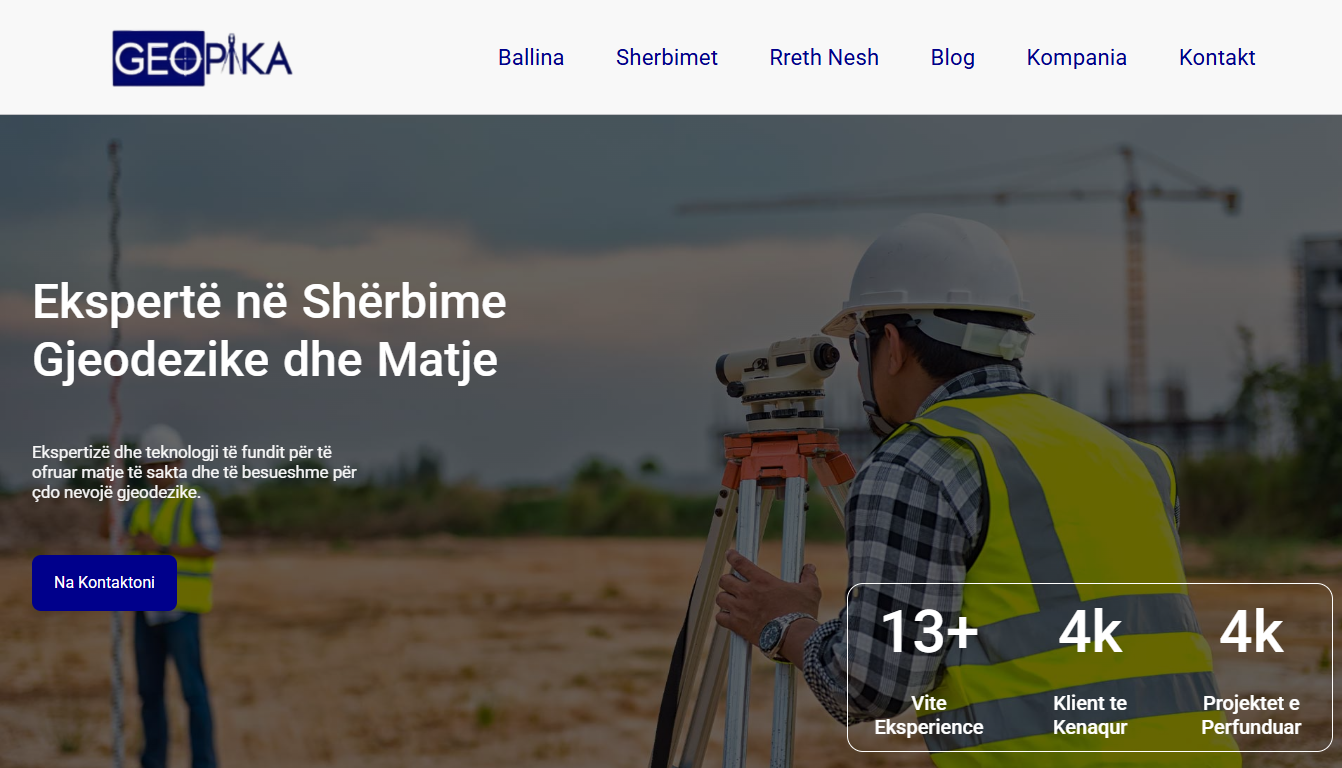
Task: Click the Vite Eksperience label
Action: (929, 715)
